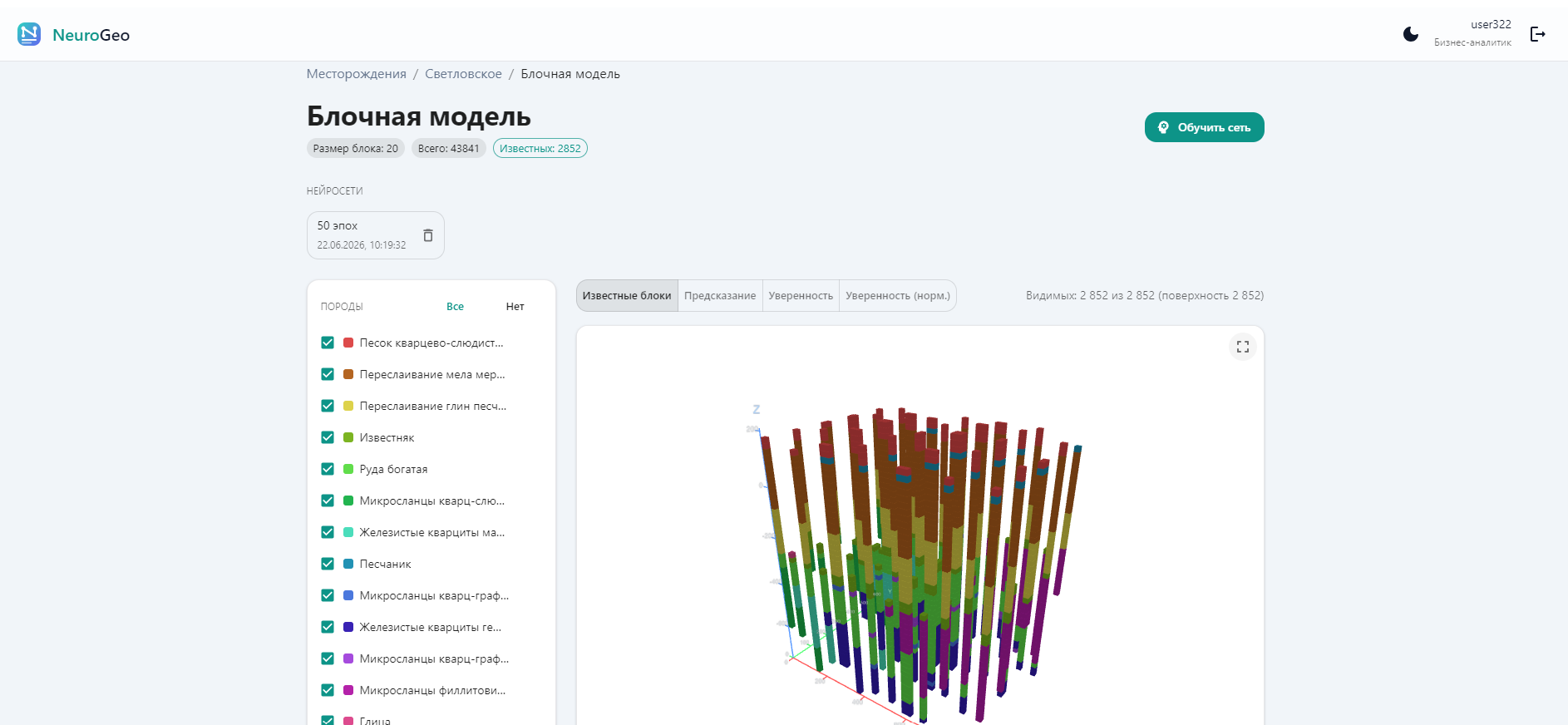Click the logout icon

[x=1538, y=34]
